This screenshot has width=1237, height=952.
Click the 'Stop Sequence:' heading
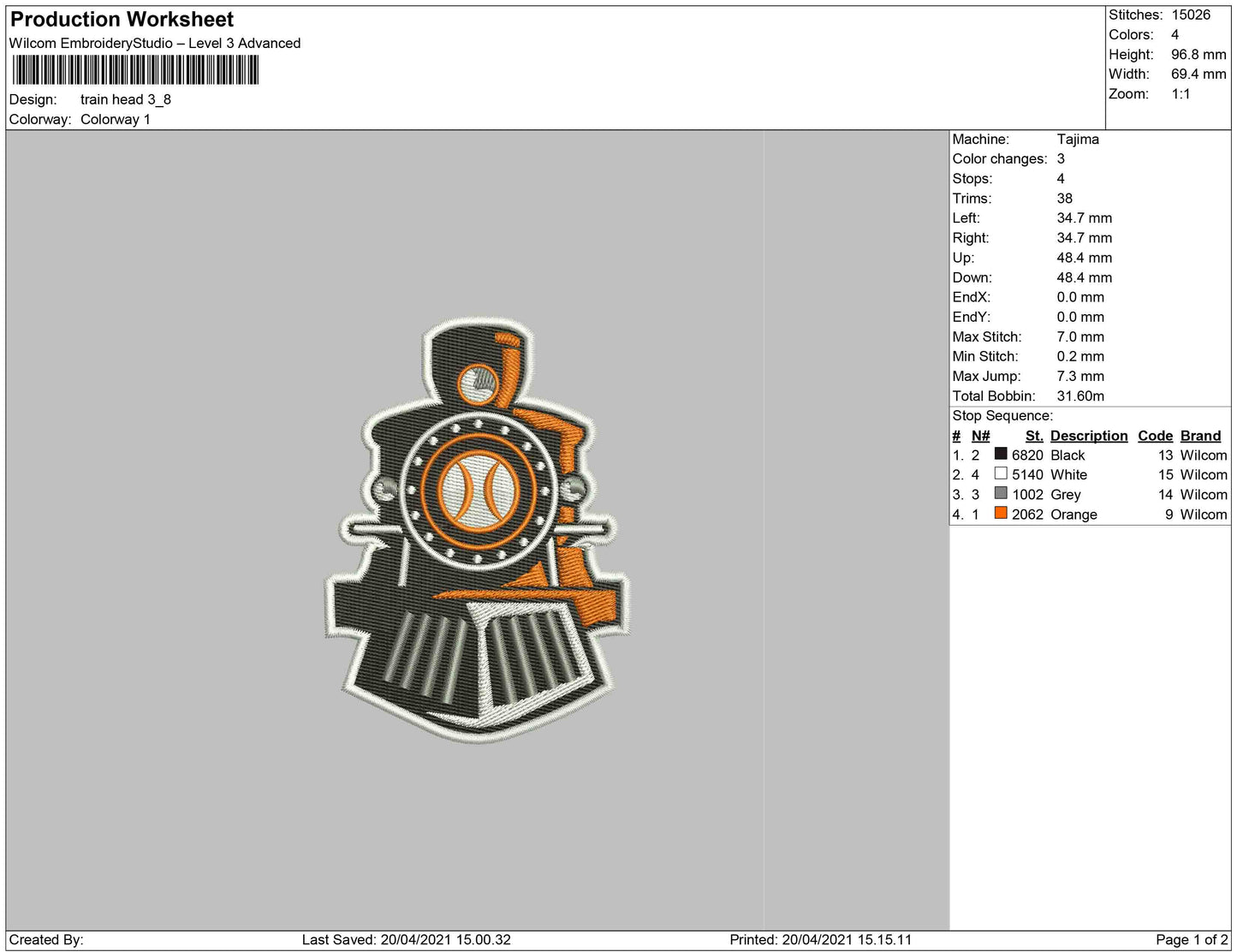point(1002,415)
